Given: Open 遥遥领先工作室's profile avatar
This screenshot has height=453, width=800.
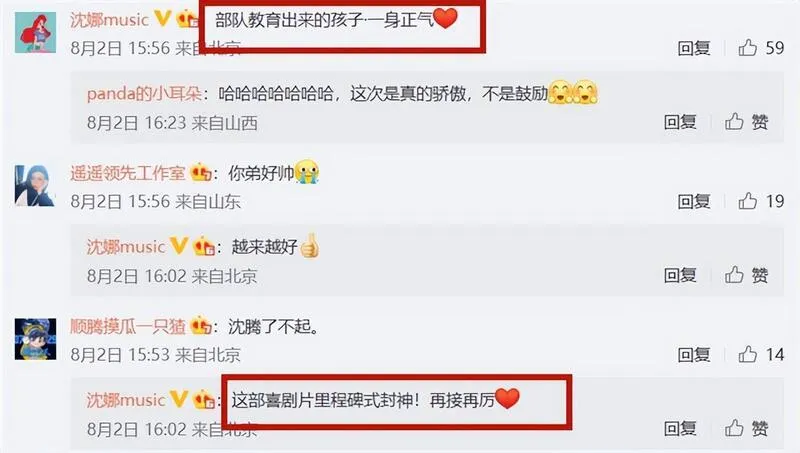Looking at the screenshot, I should pos(35,186).
